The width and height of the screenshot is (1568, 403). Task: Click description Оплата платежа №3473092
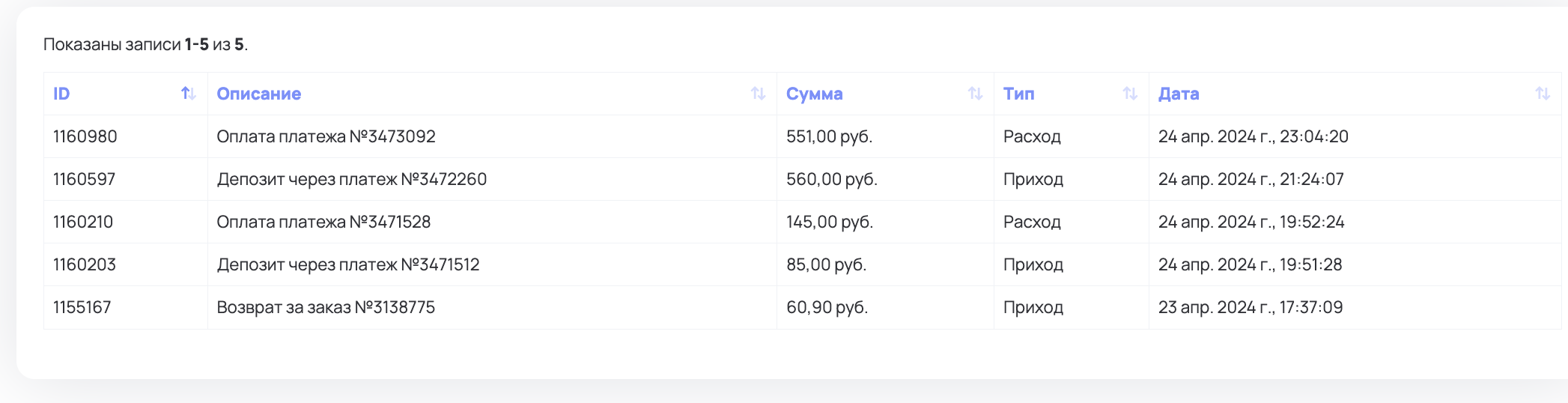326,136
